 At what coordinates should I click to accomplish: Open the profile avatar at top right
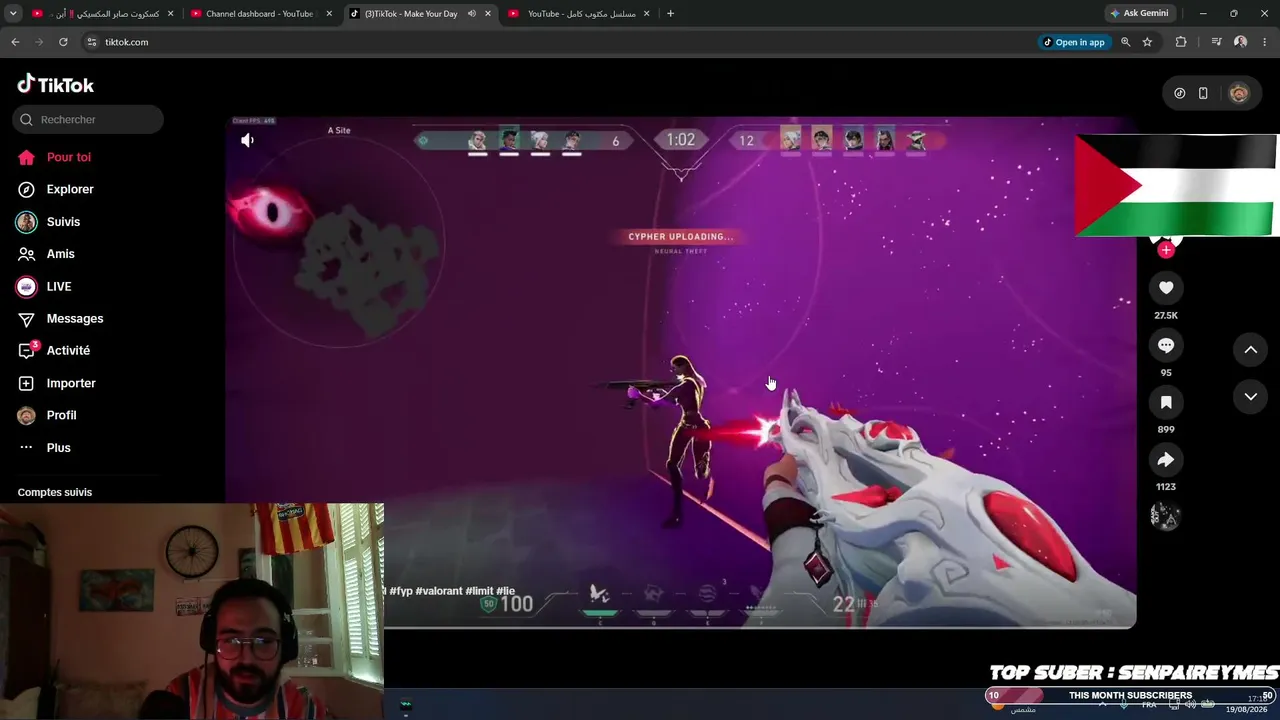coord(1239,93)
